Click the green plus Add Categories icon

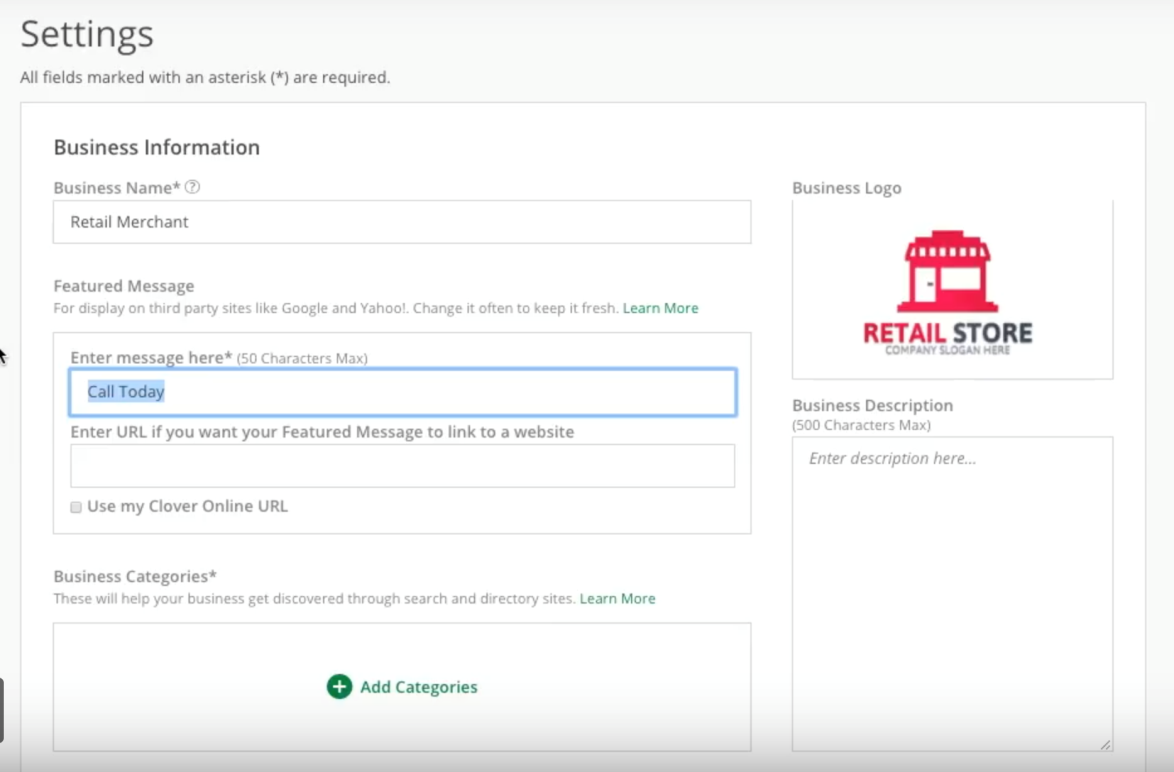[339, 687]
